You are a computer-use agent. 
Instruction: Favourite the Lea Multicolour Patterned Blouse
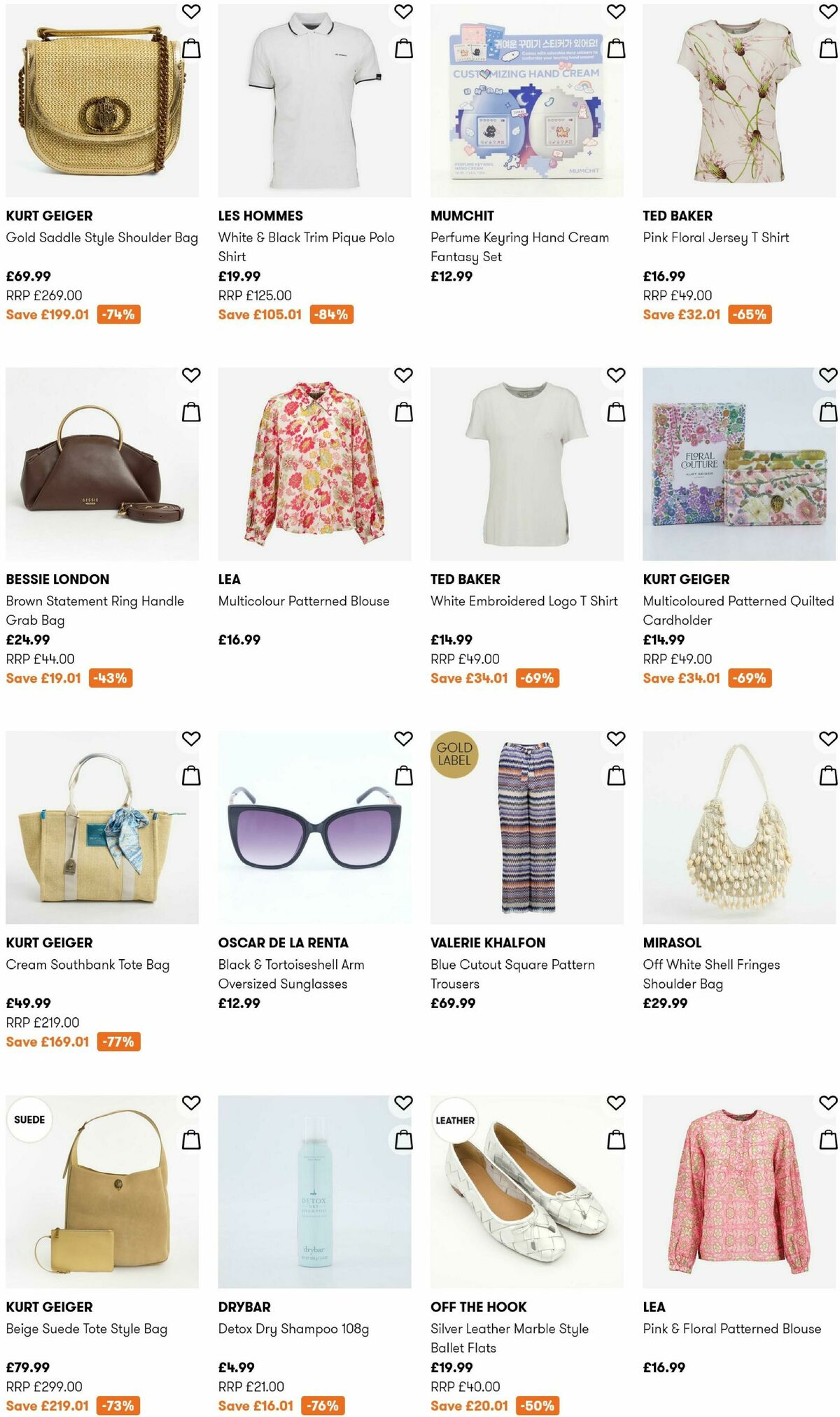(402, 375)
